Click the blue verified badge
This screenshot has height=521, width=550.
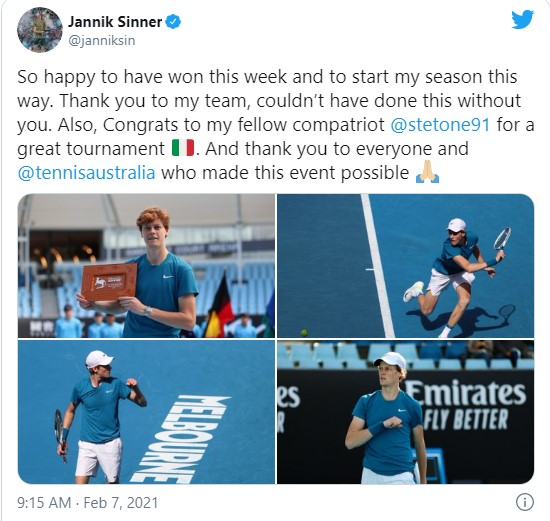click(173, 22)
